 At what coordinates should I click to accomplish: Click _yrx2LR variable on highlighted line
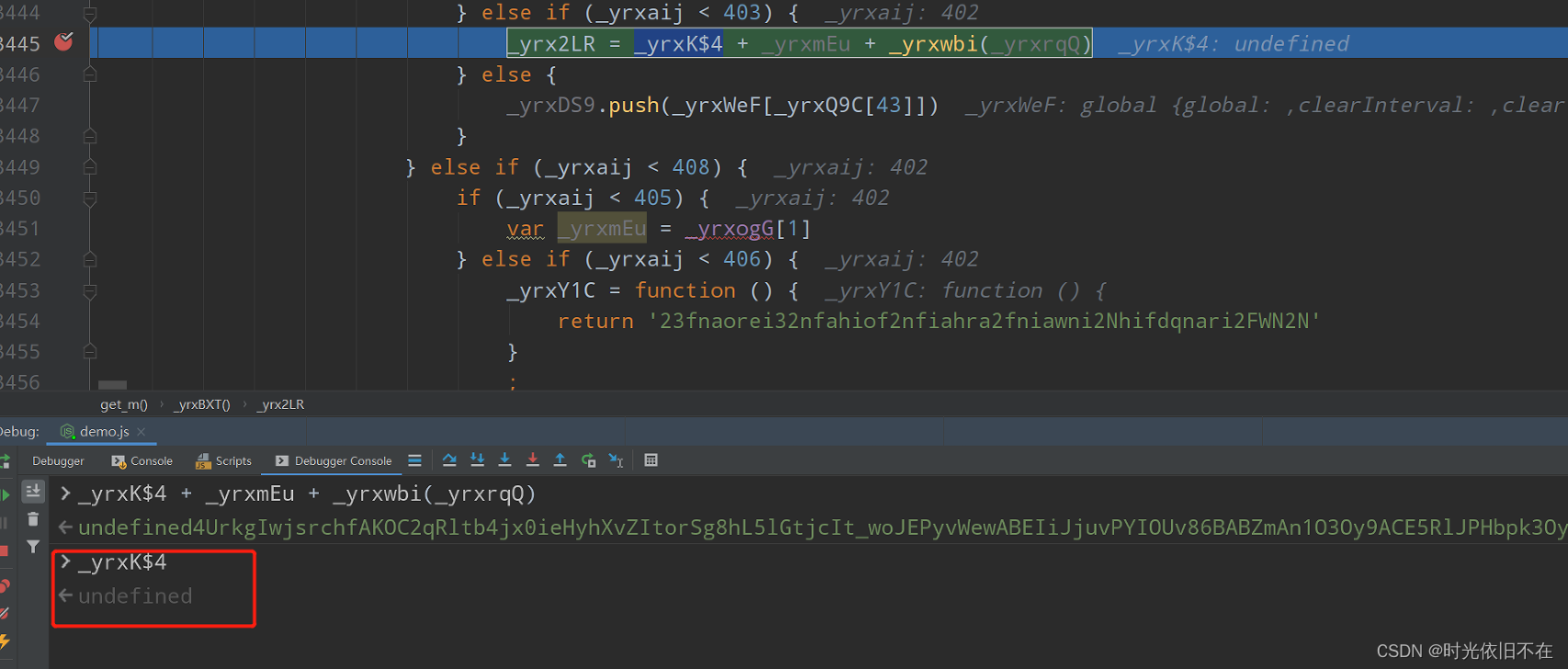tap(551, 44)
